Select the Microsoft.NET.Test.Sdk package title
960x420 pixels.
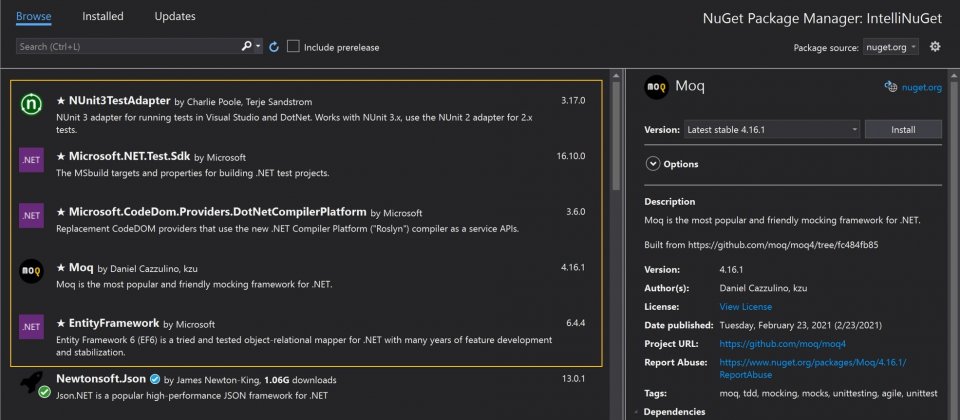[x=129, y=156]
